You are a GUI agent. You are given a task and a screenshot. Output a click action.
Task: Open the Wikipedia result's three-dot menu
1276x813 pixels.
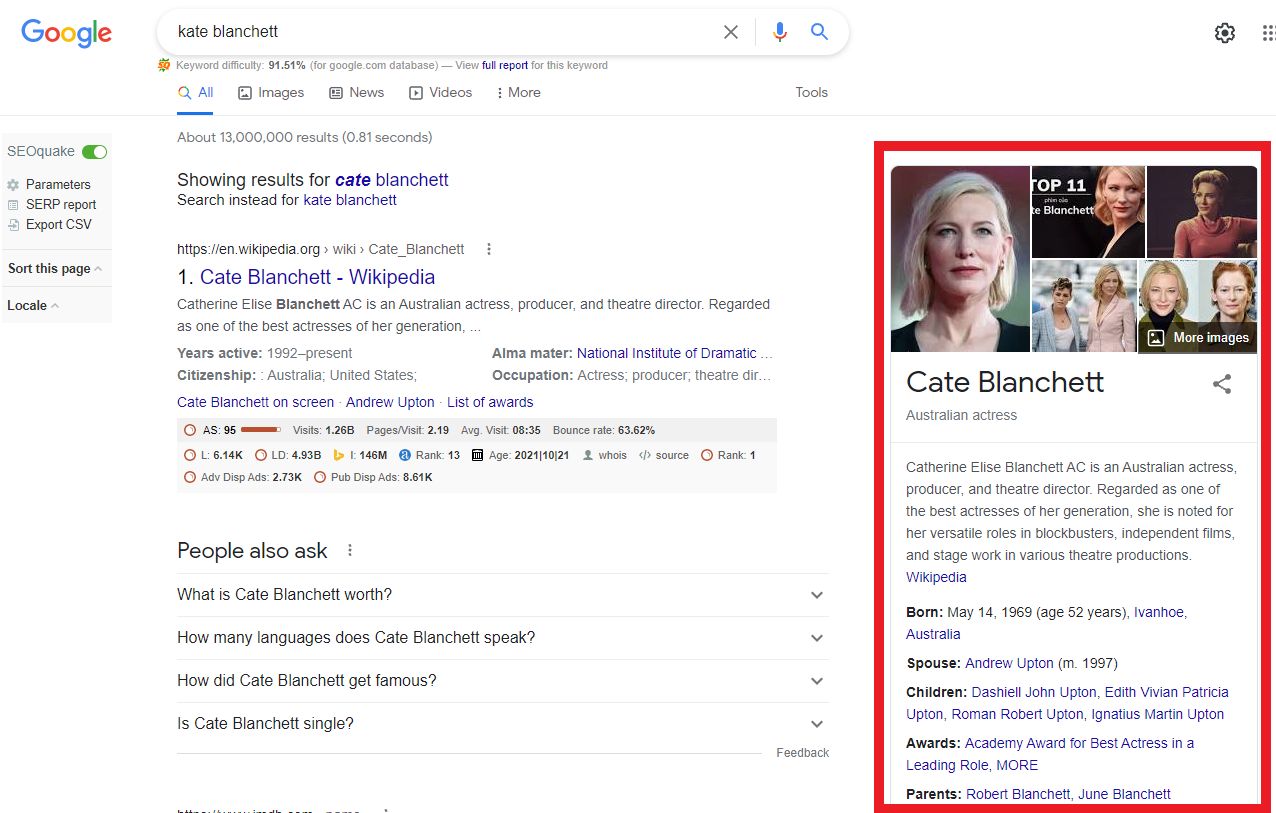point(489,249)
